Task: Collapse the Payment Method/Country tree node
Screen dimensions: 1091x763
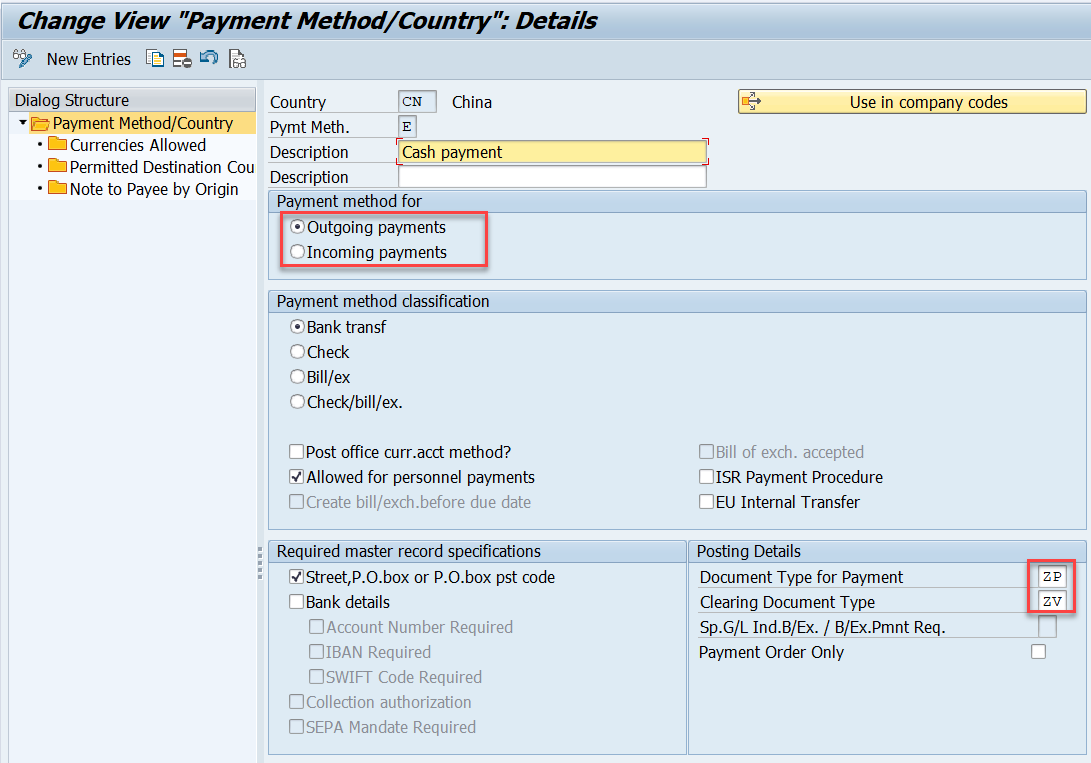Action: click(22, 122)
